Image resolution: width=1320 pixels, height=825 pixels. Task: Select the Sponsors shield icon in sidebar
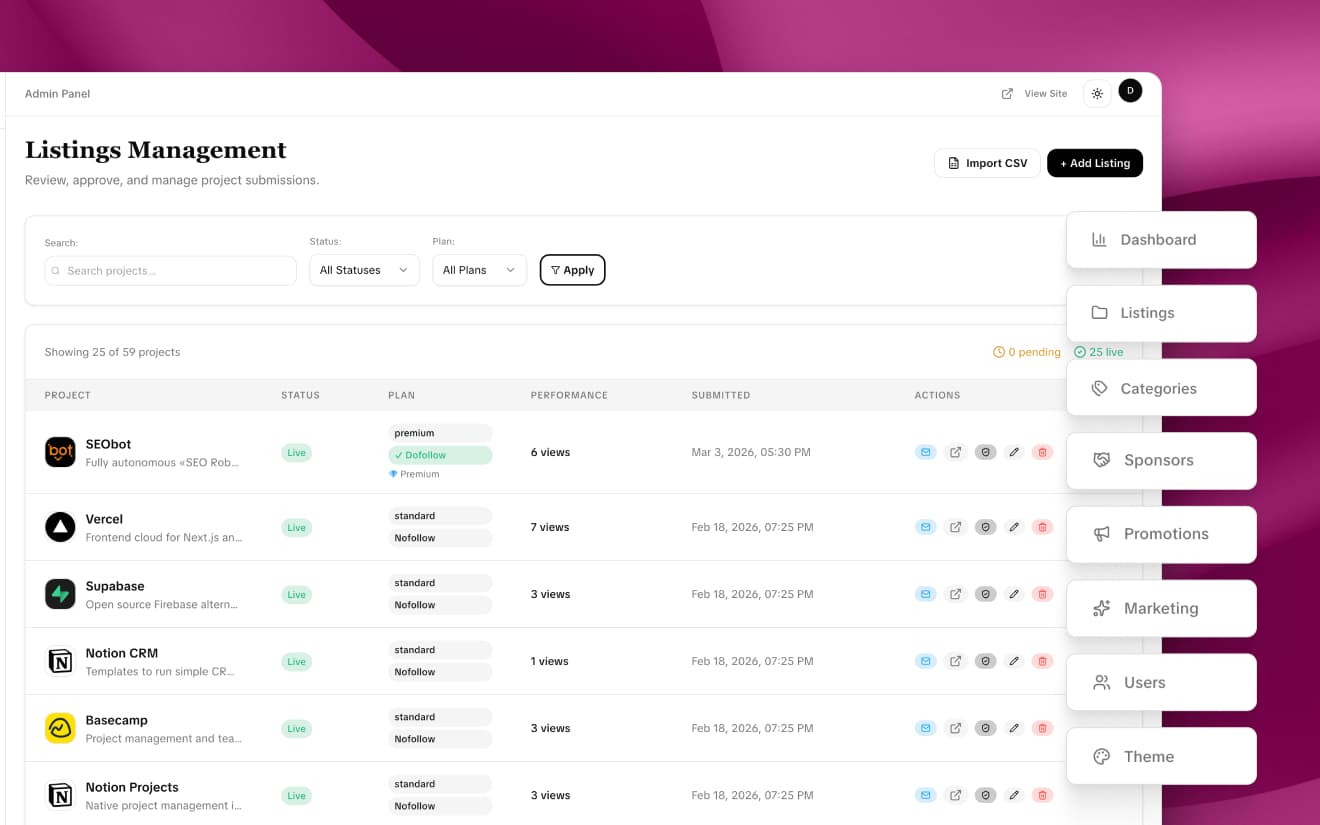coord(1101,460)
